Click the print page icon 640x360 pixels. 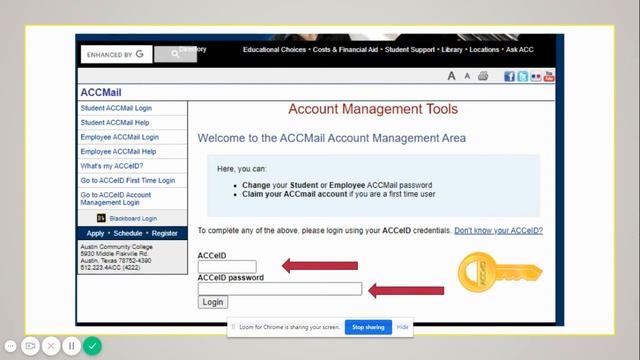(x=483, y=76)
